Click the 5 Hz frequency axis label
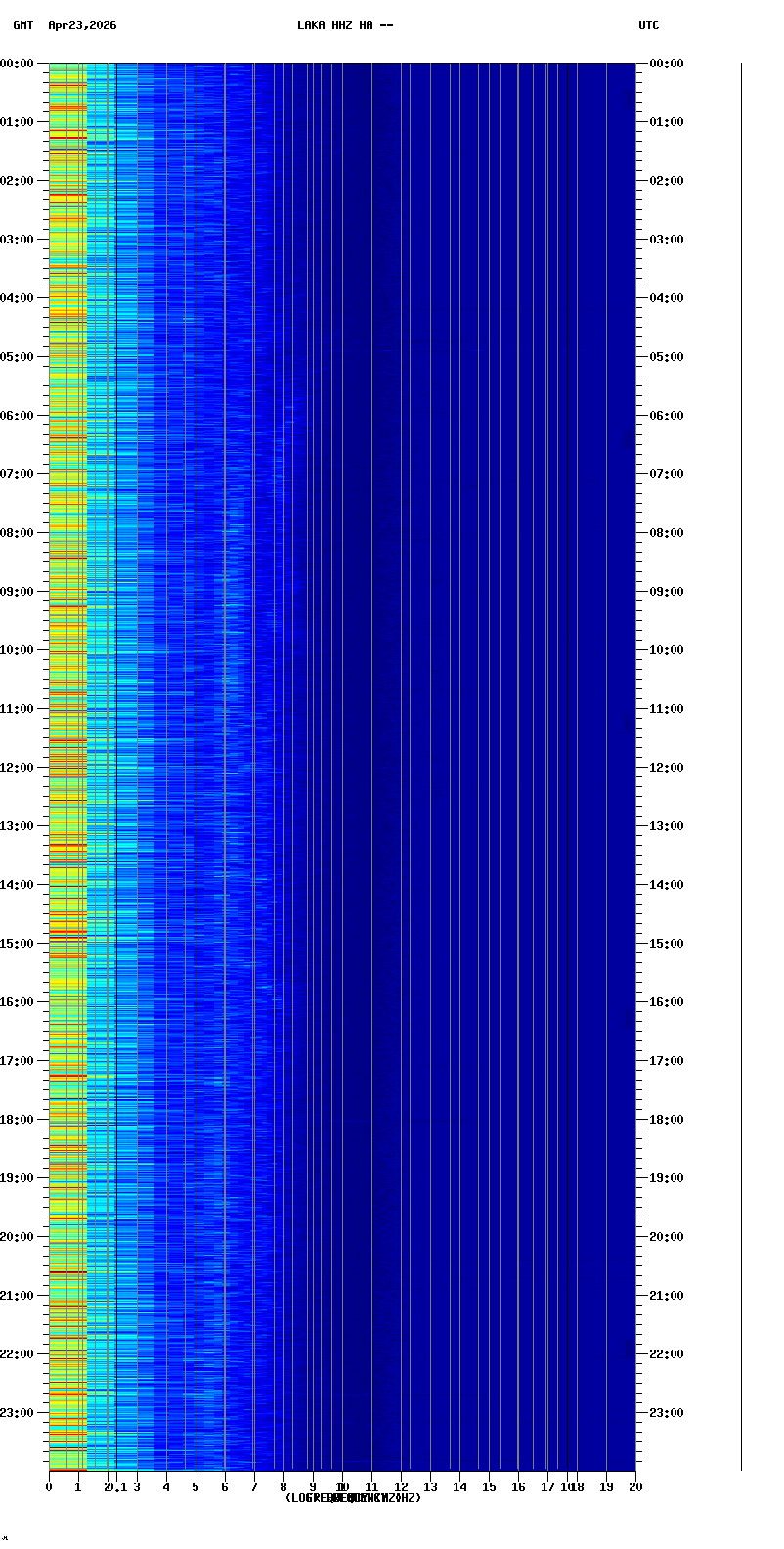784x1549 pixels. [196, 1487]
